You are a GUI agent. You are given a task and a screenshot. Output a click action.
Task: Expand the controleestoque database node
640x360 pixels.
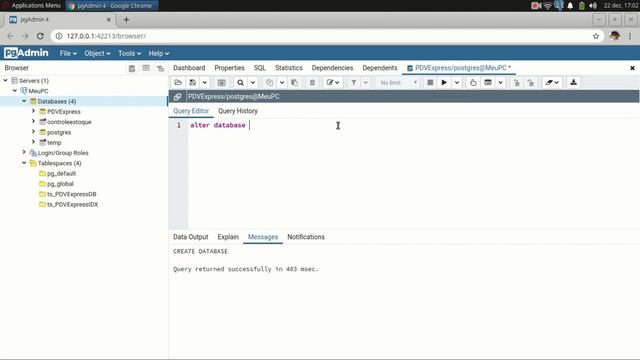[x=33, y=121]
